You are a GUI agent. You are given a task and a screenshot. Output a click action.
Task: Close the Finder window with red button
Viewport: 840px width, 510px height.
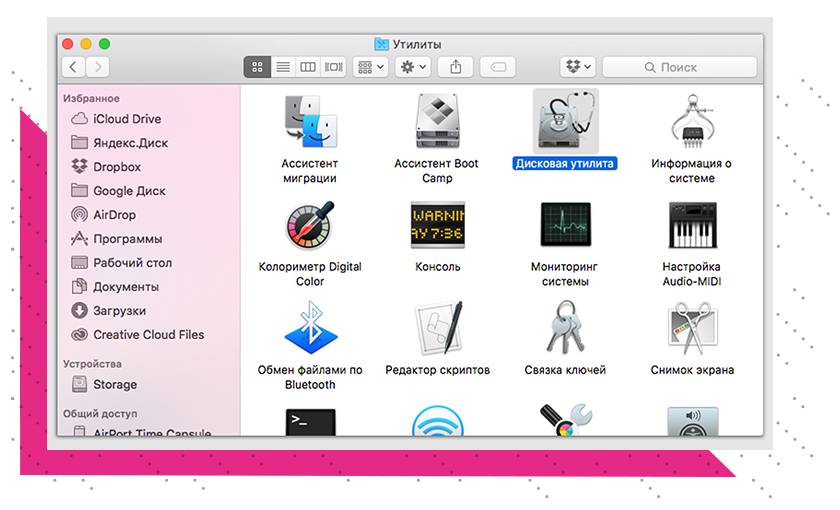click(68, 44)
